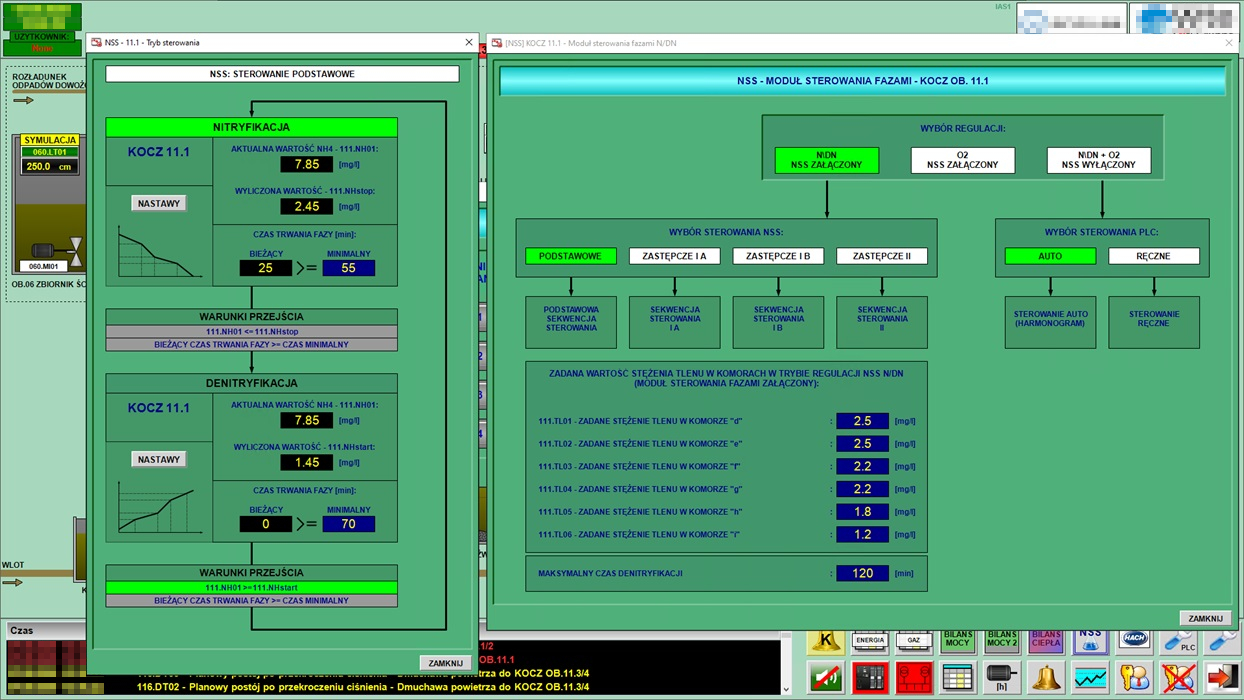The image size is (1244, 700).
Task: Open the red control cabinet icon
Action: point(869,677)
